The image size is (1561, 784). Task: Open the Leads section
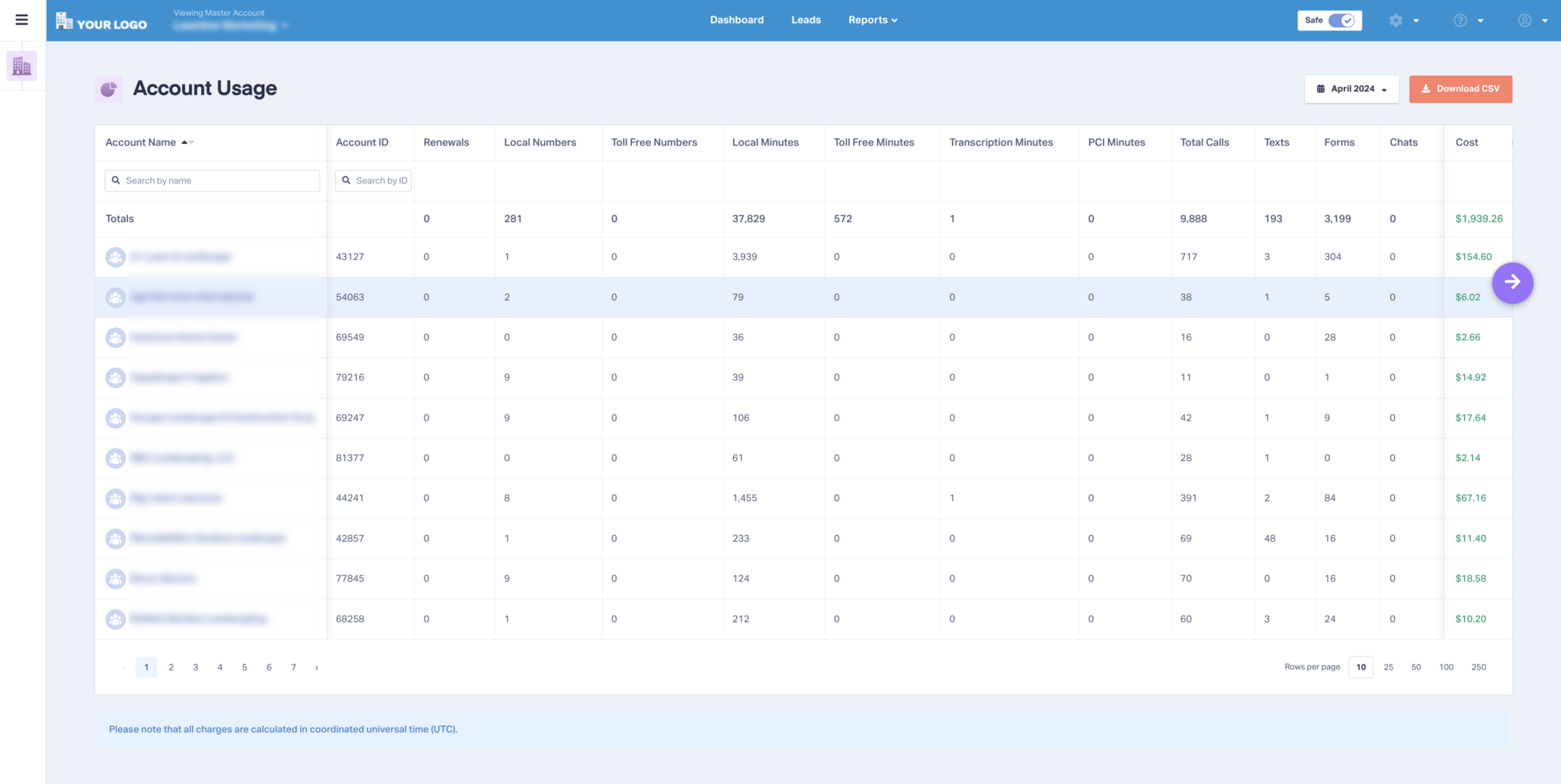(x=806, y=20)
